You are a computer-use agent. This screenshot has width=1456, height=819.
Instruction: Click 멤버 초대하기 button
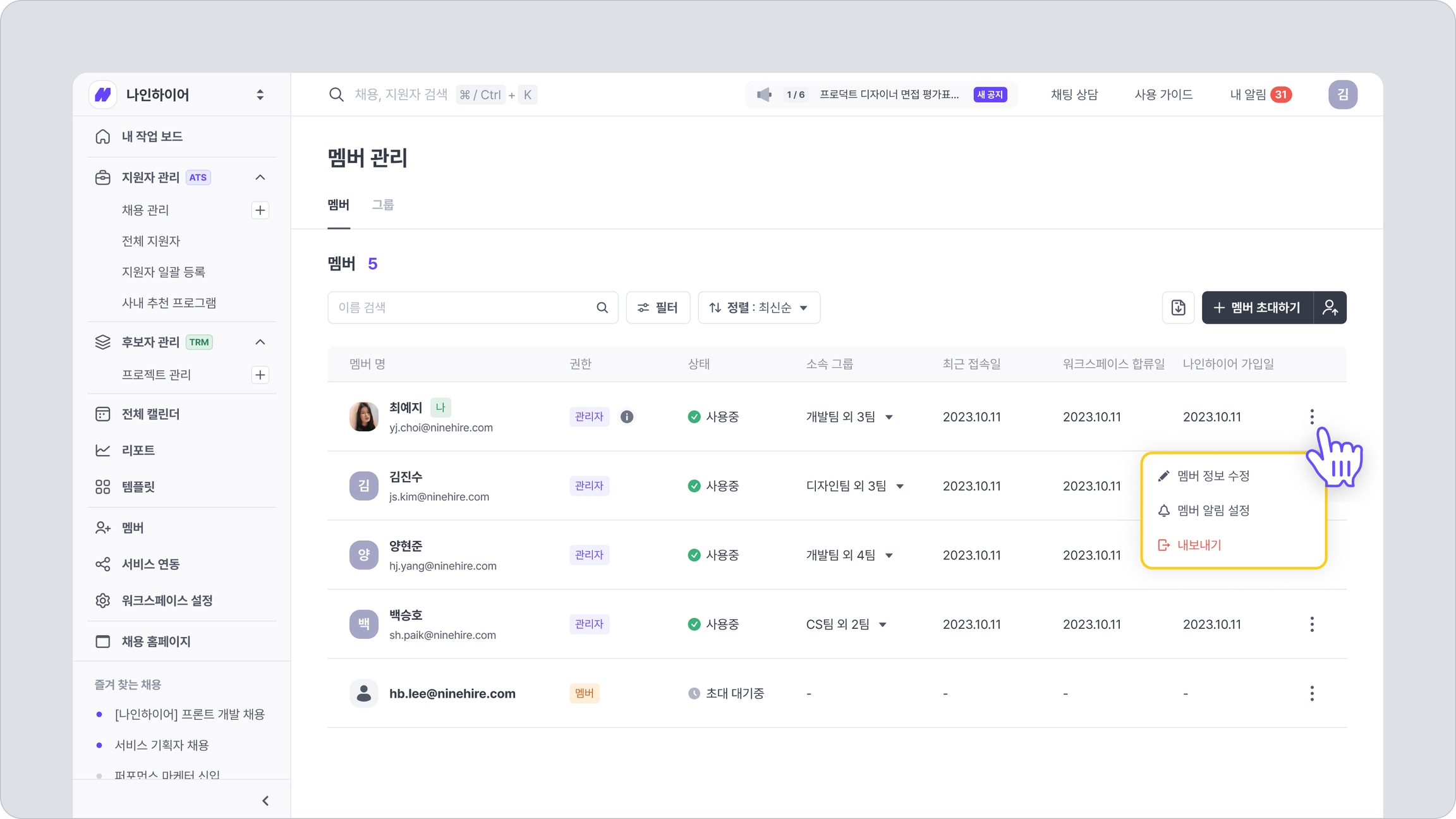1257,308
